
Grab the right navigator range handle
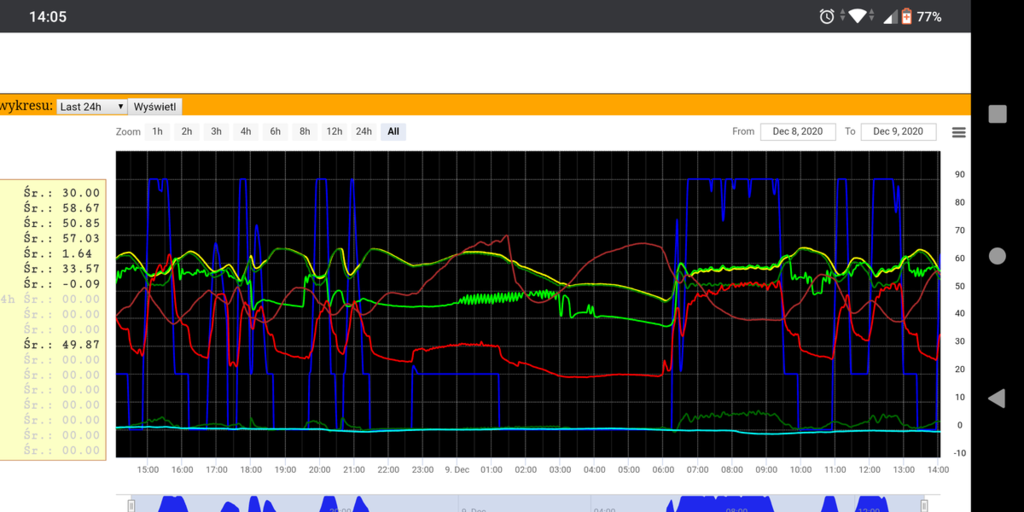pyautogui.click(x=924, y=505)
